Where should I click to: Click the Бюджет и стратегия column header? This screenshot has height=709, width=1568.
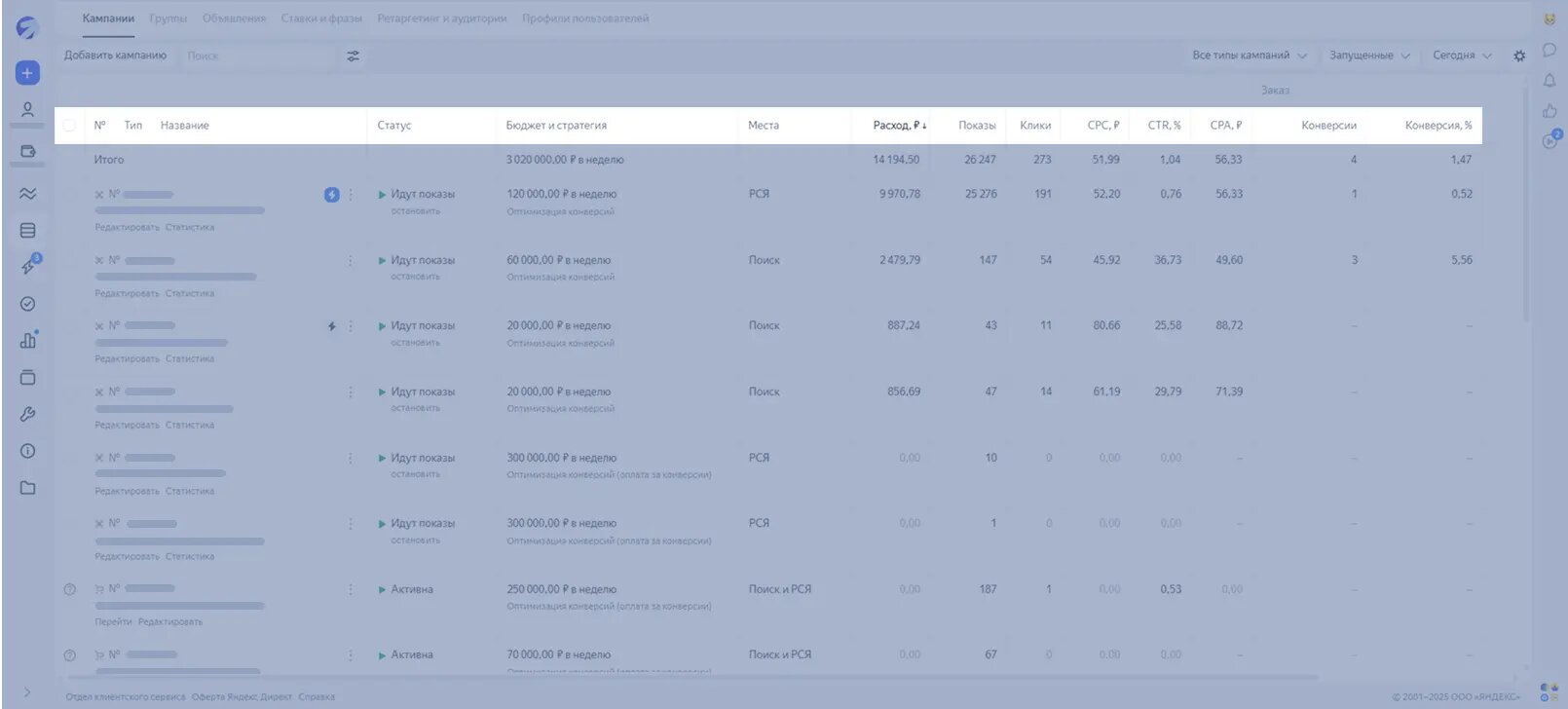(x=556, y=126)
